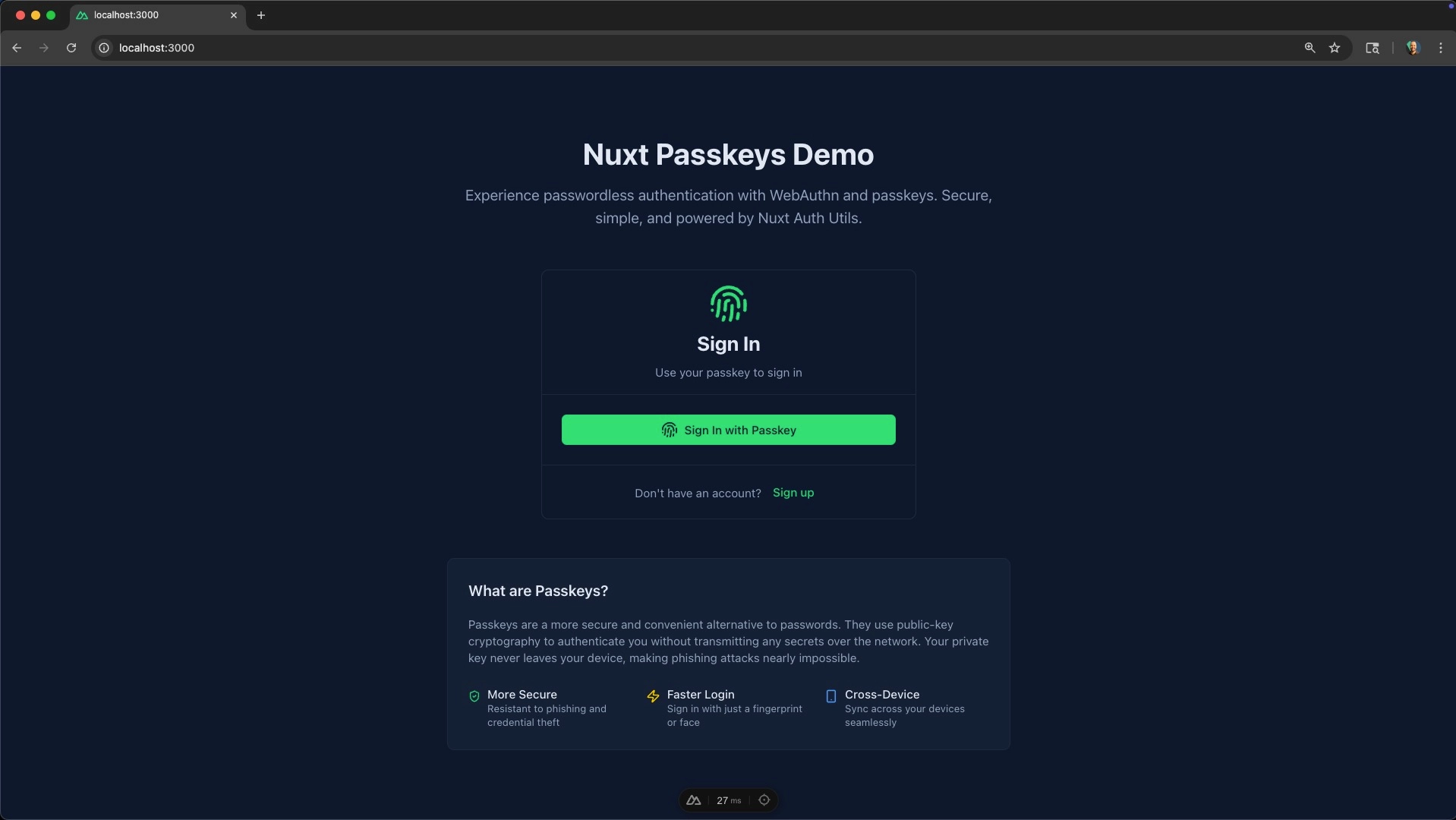Open the Sign up link

[x=793, y=493]
